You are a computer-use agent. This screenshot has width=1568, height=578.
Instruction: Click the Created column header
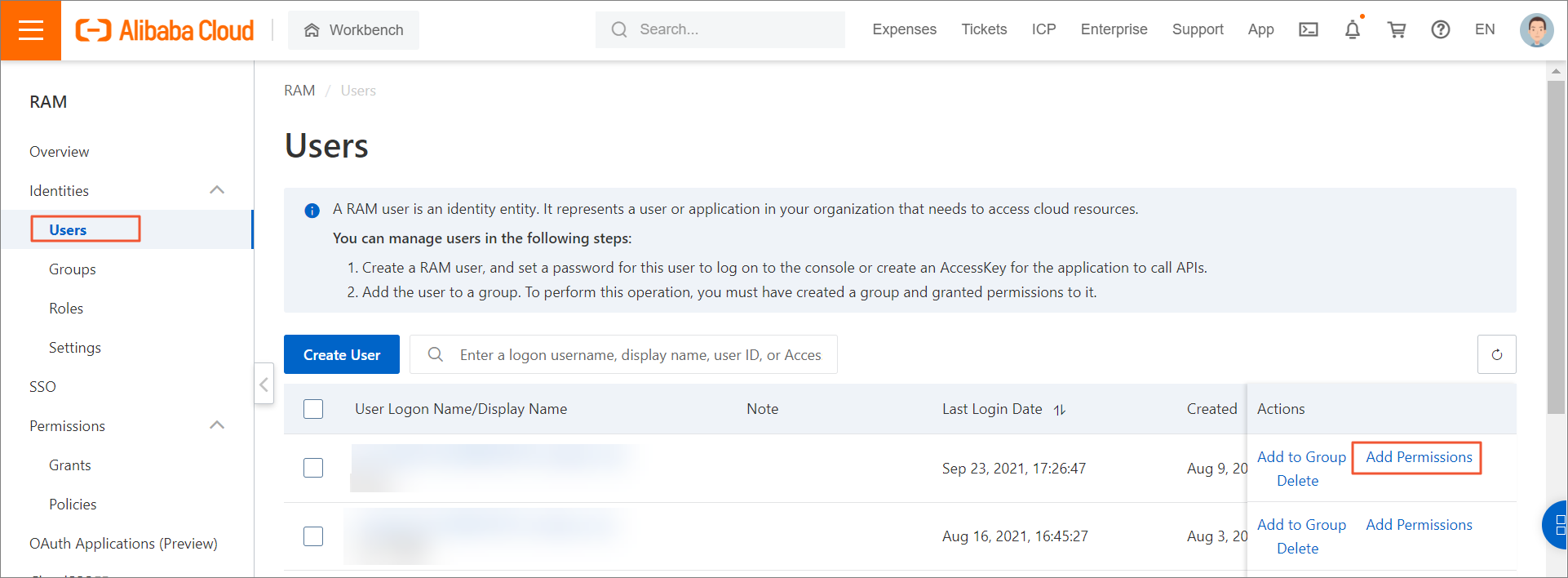(1211, 409)
